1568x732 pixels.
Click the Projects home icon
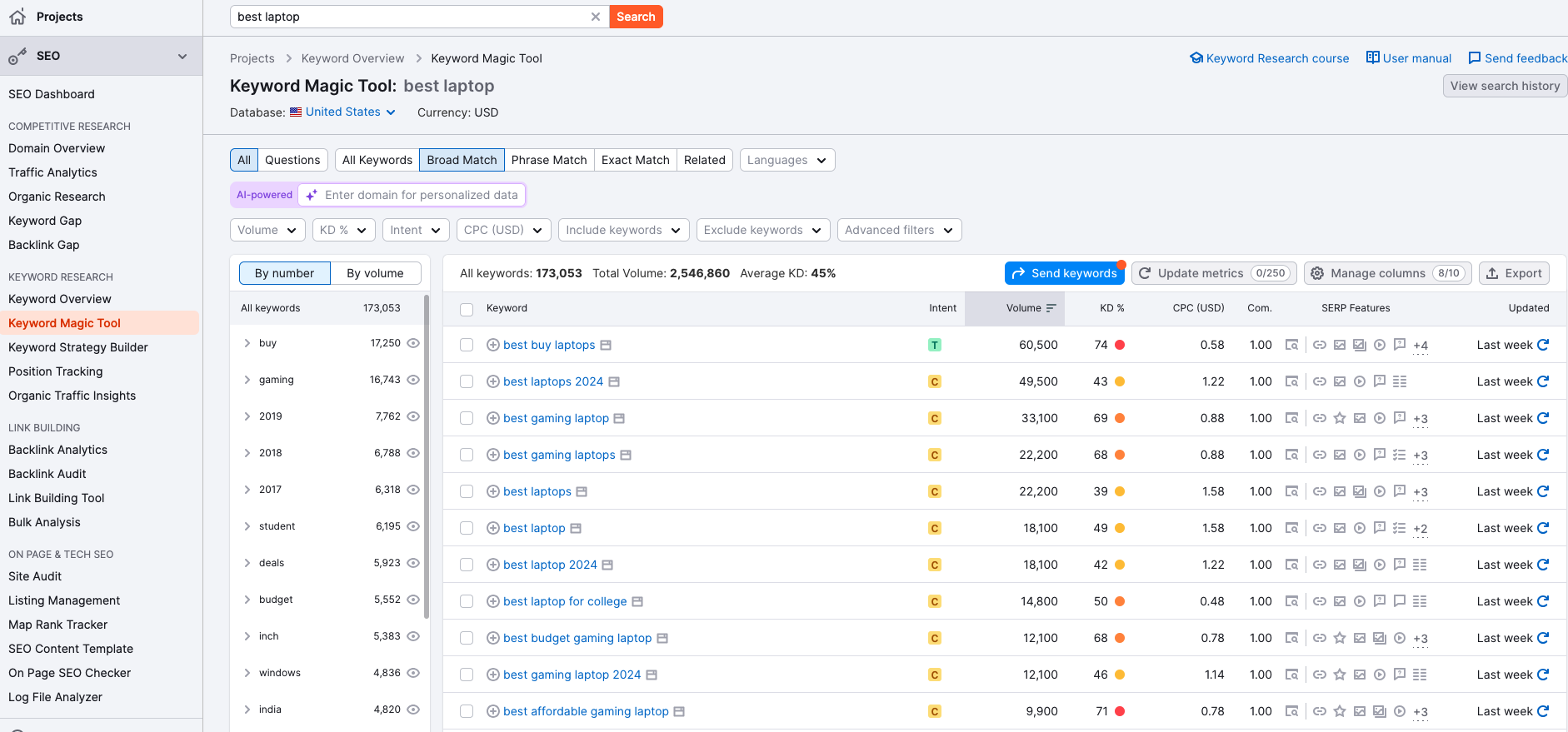pyautogui.click(x=17, y=17)
